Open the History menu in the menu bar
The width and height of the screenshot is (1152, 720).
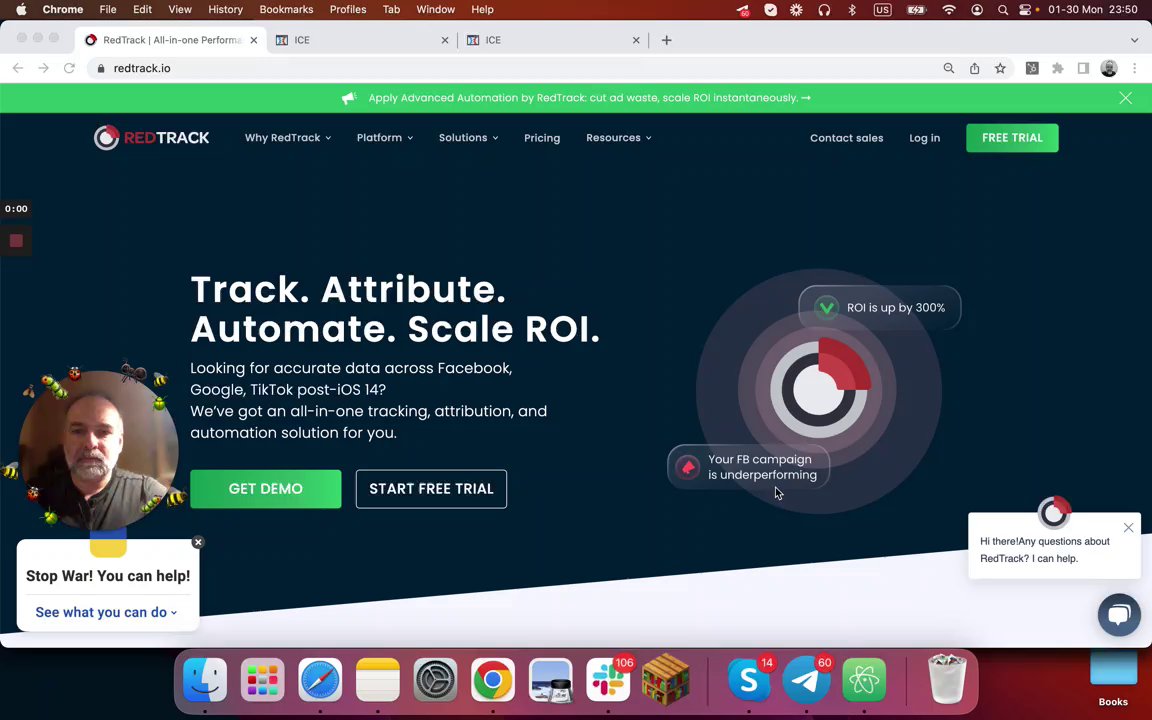pyautogui.click(x=225, y=10)
